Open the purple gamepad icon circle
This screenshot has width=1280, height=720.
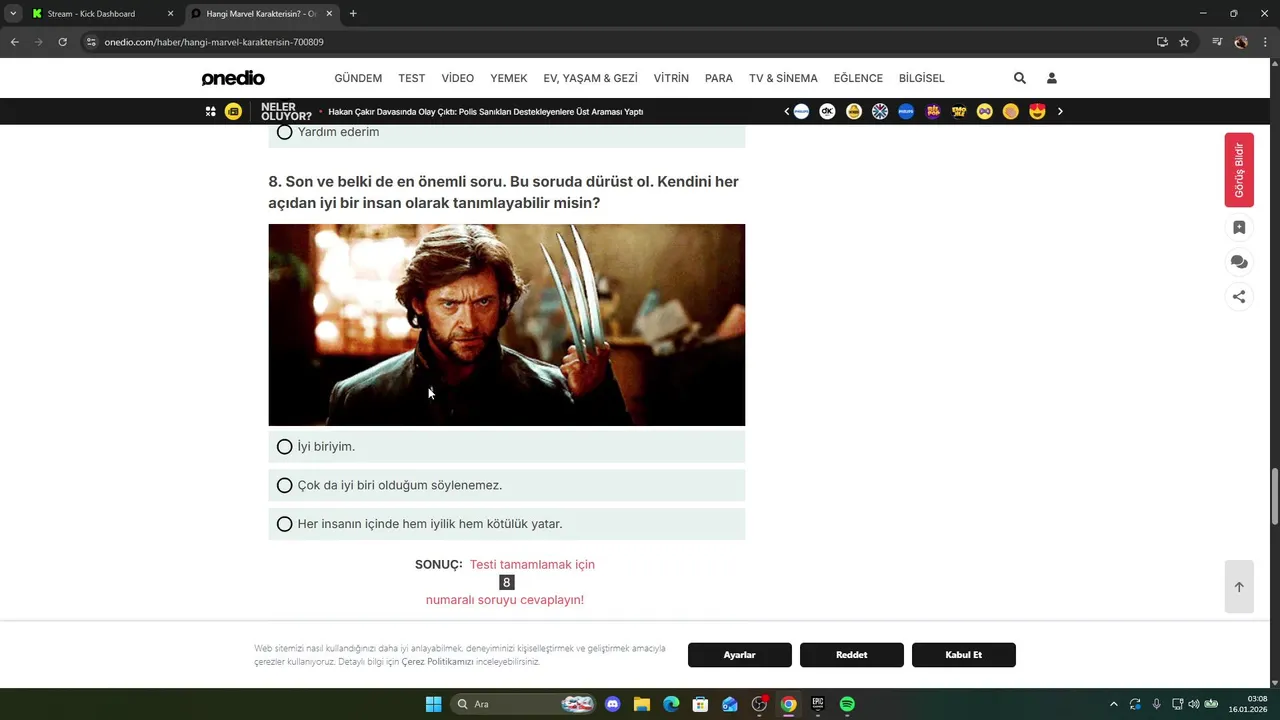pos(985,112)
